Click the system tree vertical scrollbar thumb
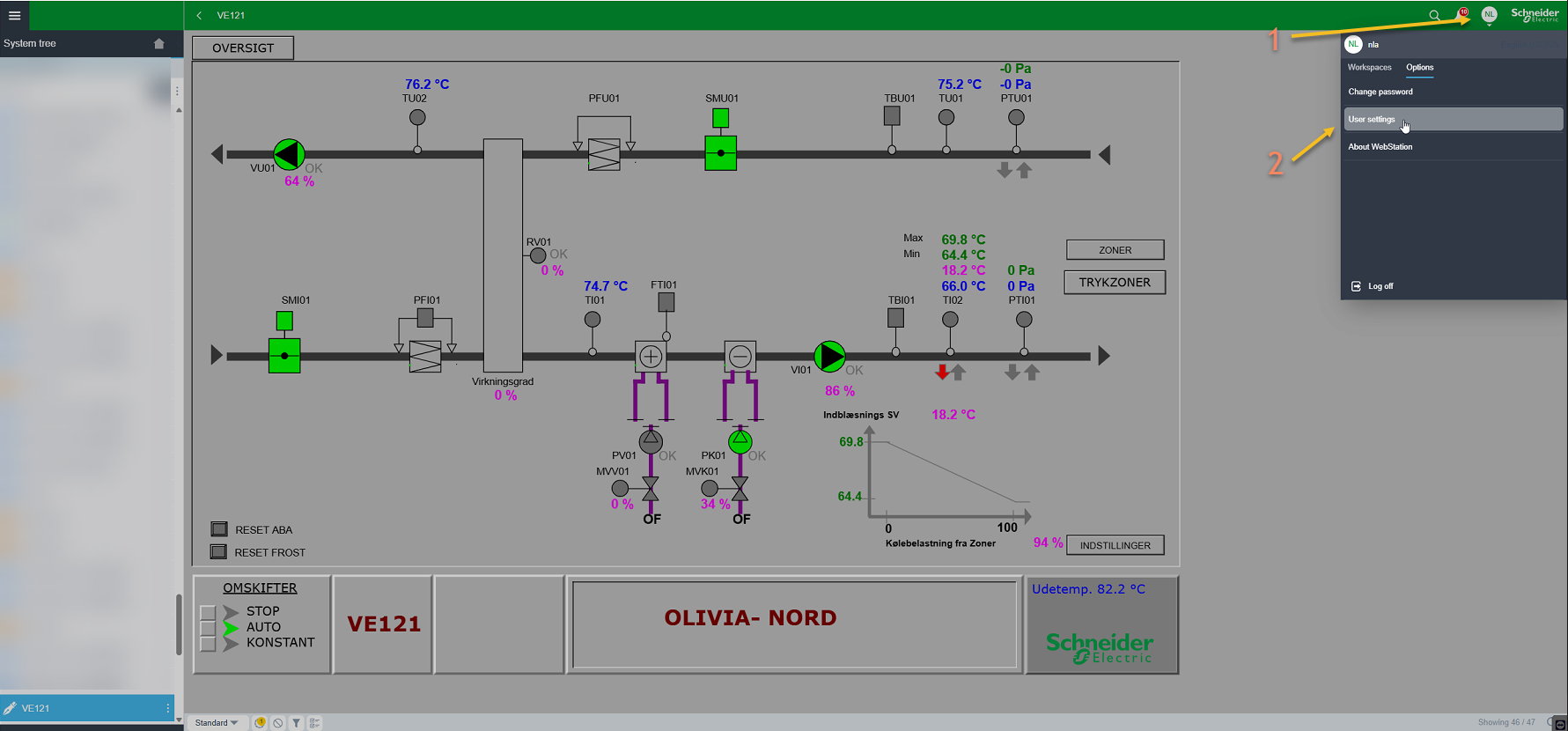The image size is (1568, 731). click(x=179, y=624)
